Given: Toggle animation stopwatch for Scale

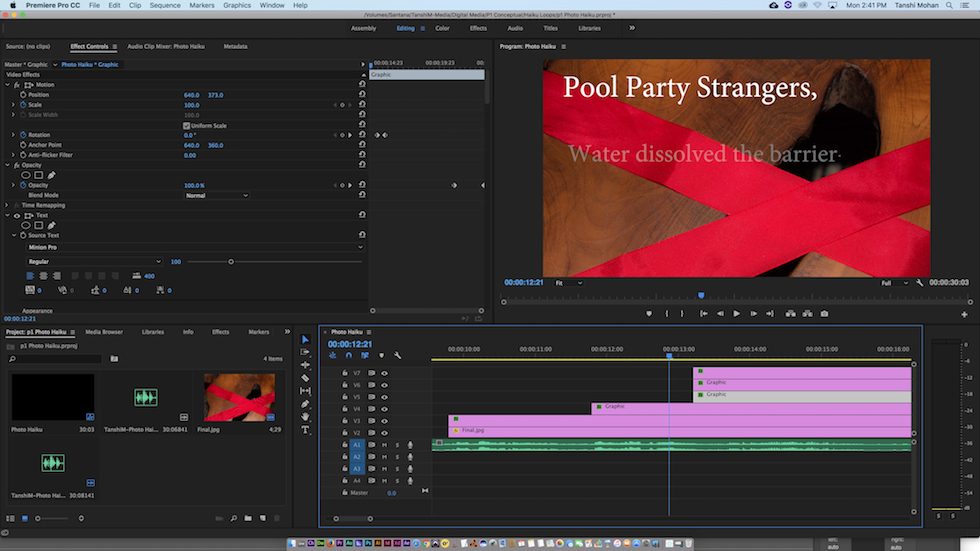Looking at the screenshot, I should pyautogui.click(x=23, y=105).
